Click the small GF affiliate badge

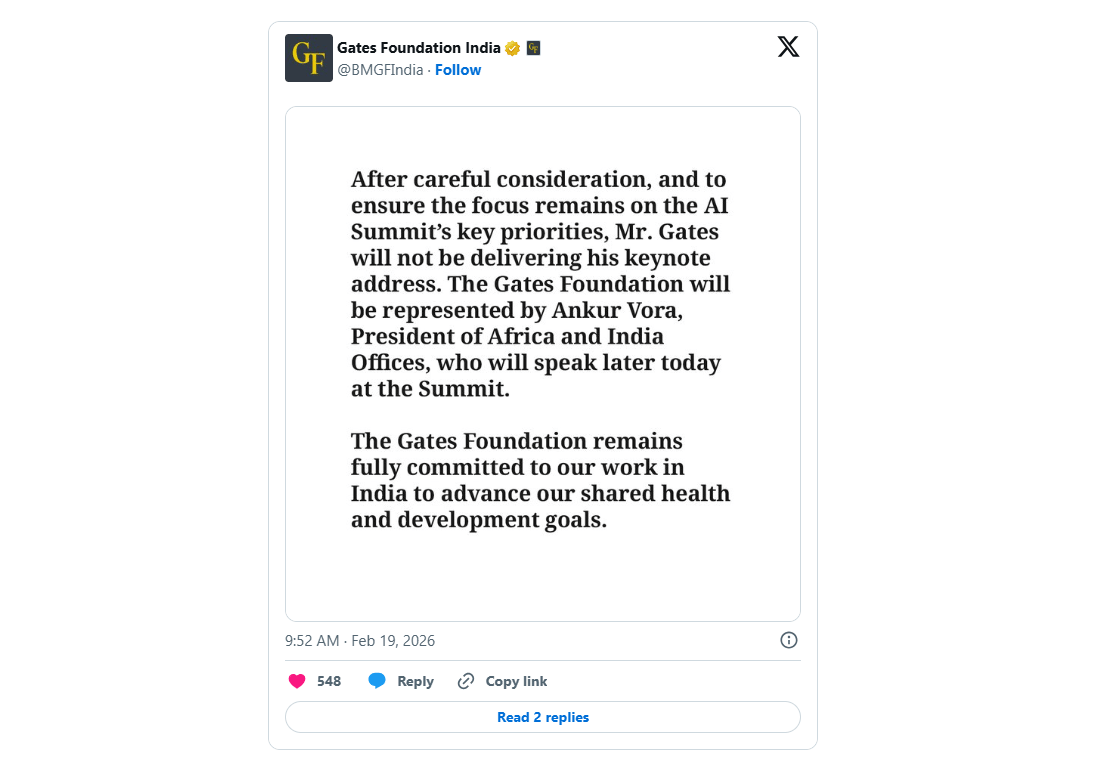click(x=533, y=48)
